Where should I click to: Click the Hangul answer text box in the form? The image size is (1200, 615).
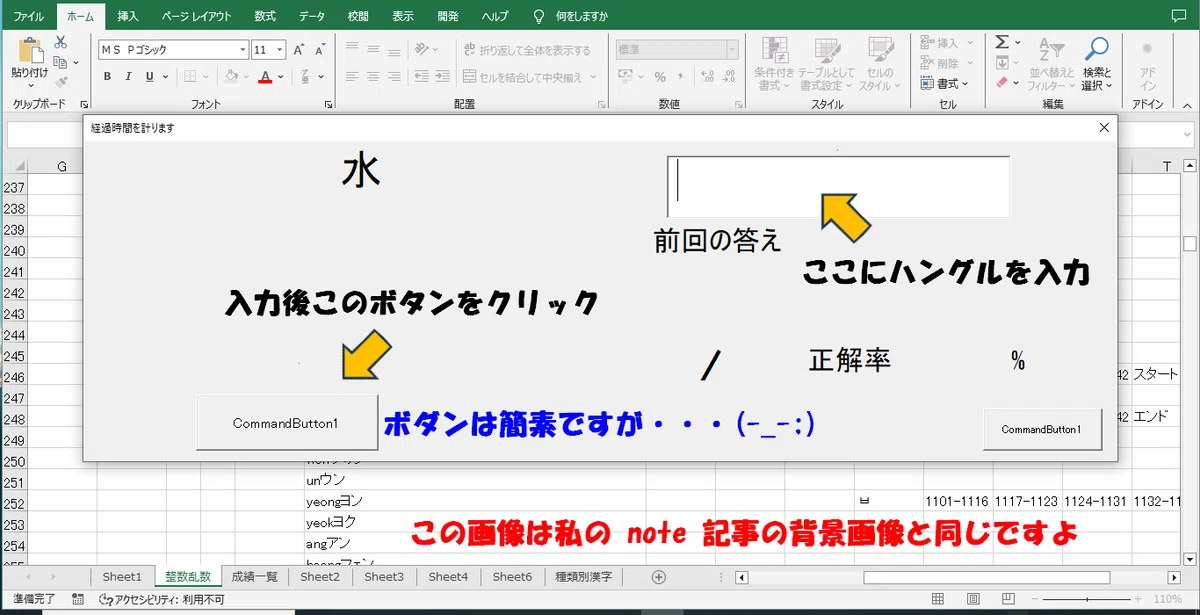pos(838,186)
